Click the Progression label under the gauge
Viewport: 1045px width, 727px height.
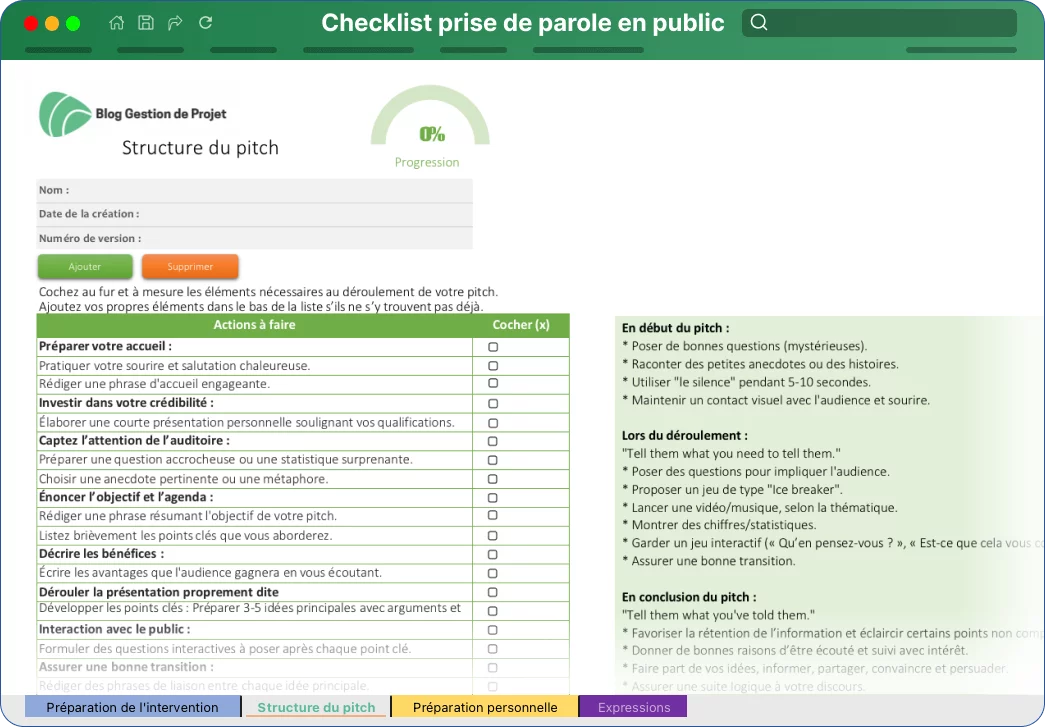tap(427, 163)
